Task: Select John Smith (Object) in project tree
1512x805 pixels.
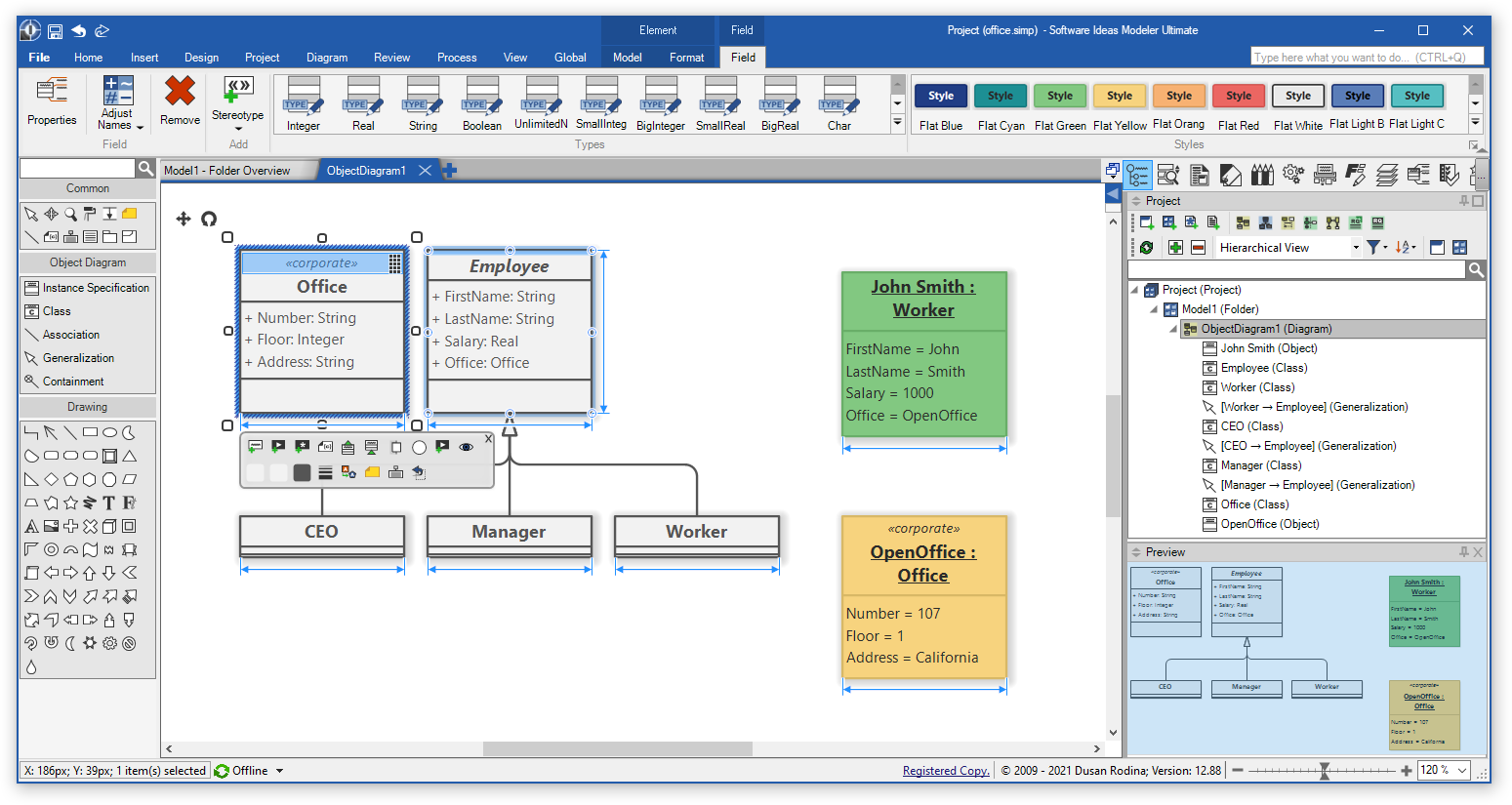Action: [x=1269, y=348]
